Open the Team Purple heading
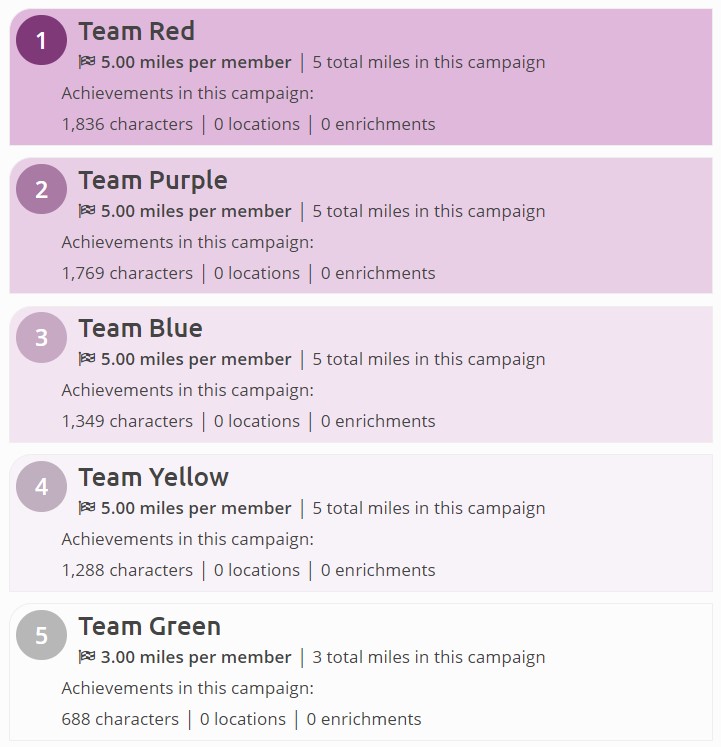 click(153, 181)
